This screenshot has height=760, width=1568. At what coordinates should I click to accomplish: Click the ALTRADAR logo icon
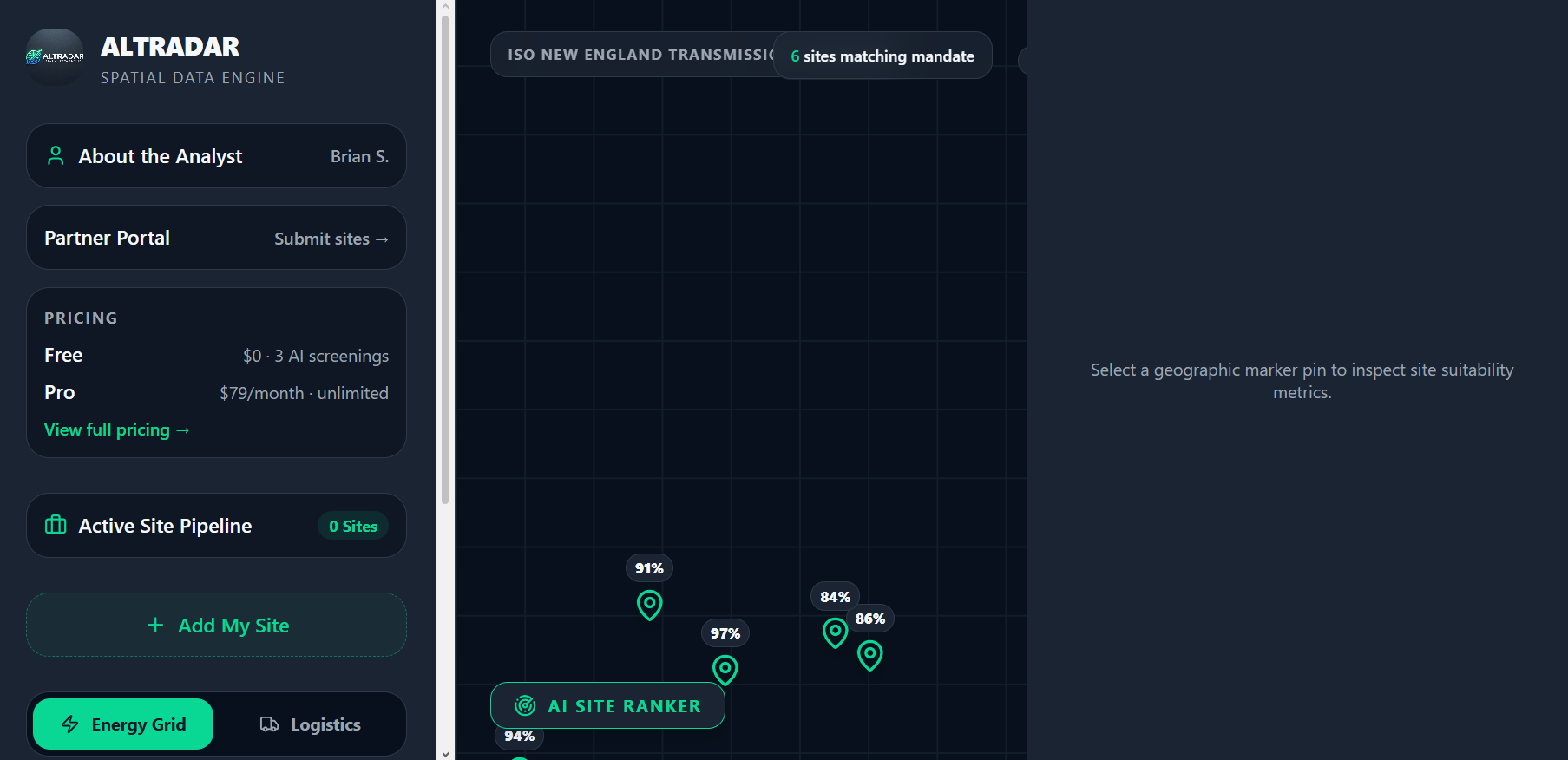[x=55, y=57]
